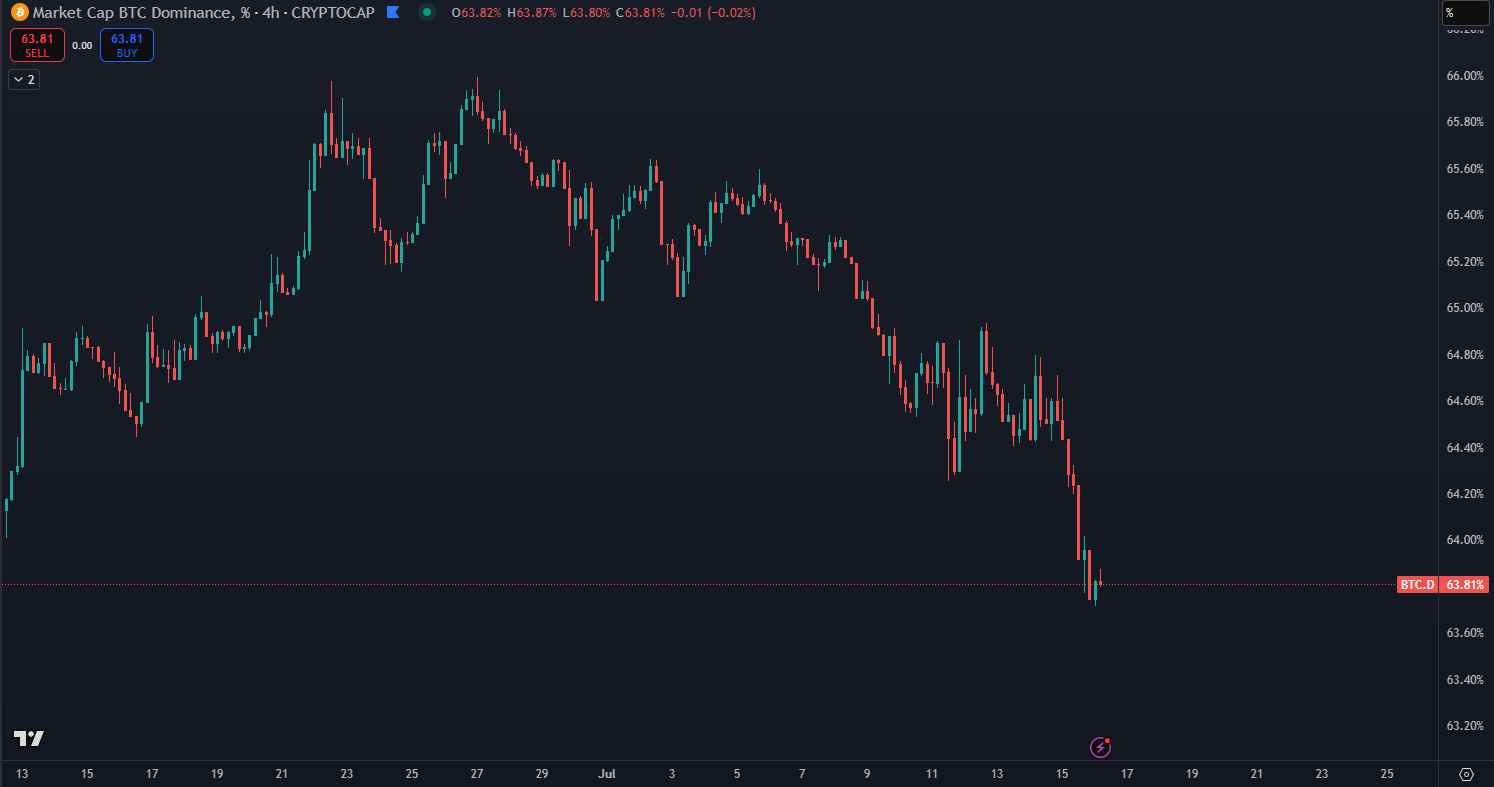The width and height of the screenshot is (1494, 787).
Task: Click the OHLC values in the legend
Action: point(603,13)
